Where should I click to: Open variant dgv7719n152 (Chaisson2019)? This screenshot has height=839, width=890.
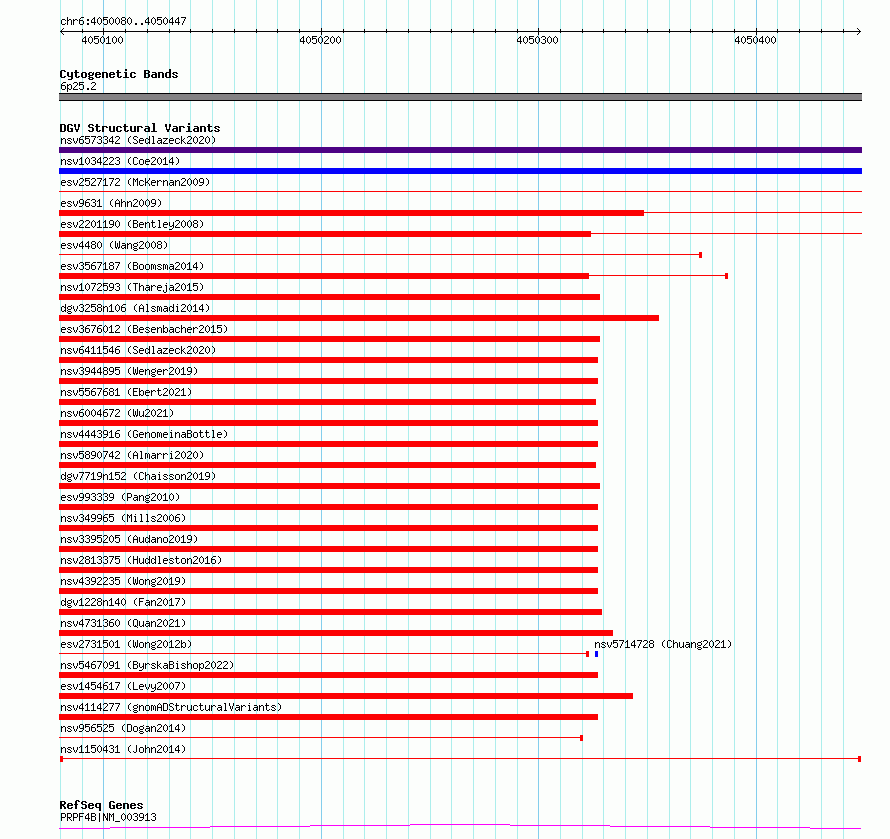(x=138, y=476)
